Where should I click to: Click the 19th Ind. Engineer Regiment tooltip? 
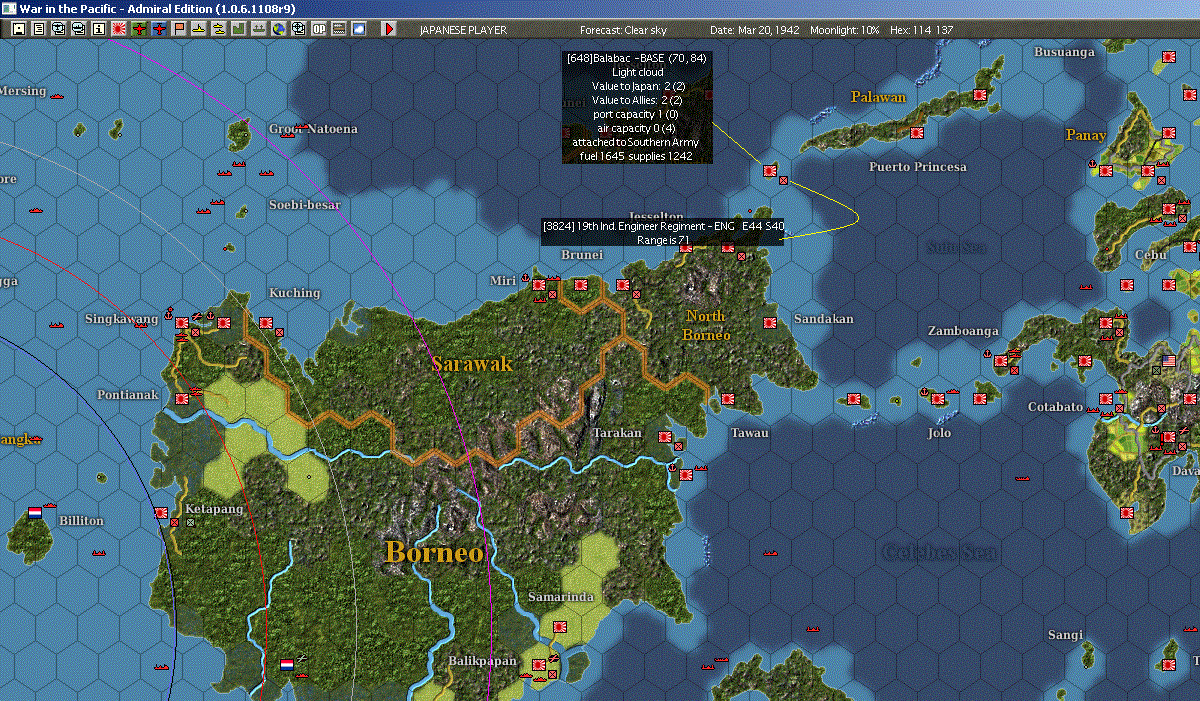[x=663, y=233]
